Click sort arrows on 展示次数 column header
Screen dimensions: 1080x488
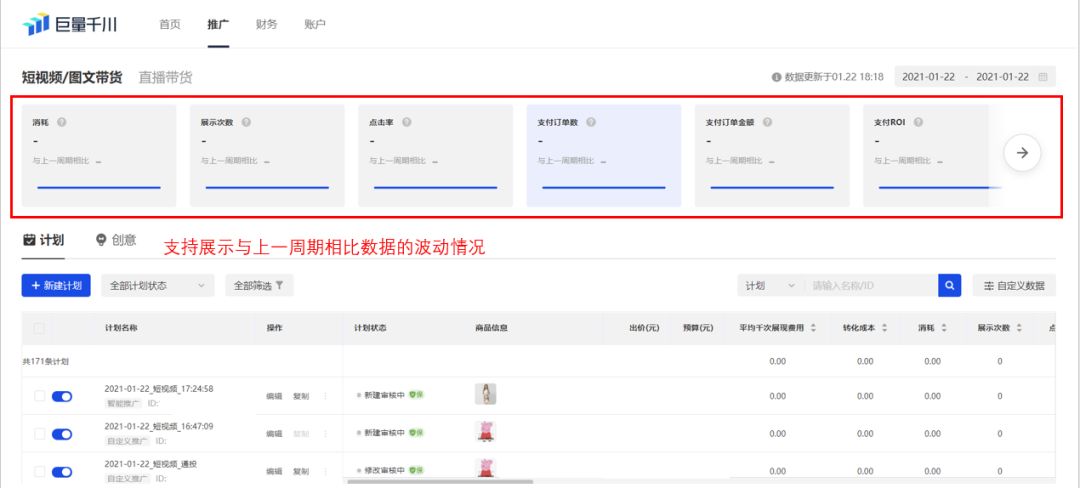[1019, 328]
